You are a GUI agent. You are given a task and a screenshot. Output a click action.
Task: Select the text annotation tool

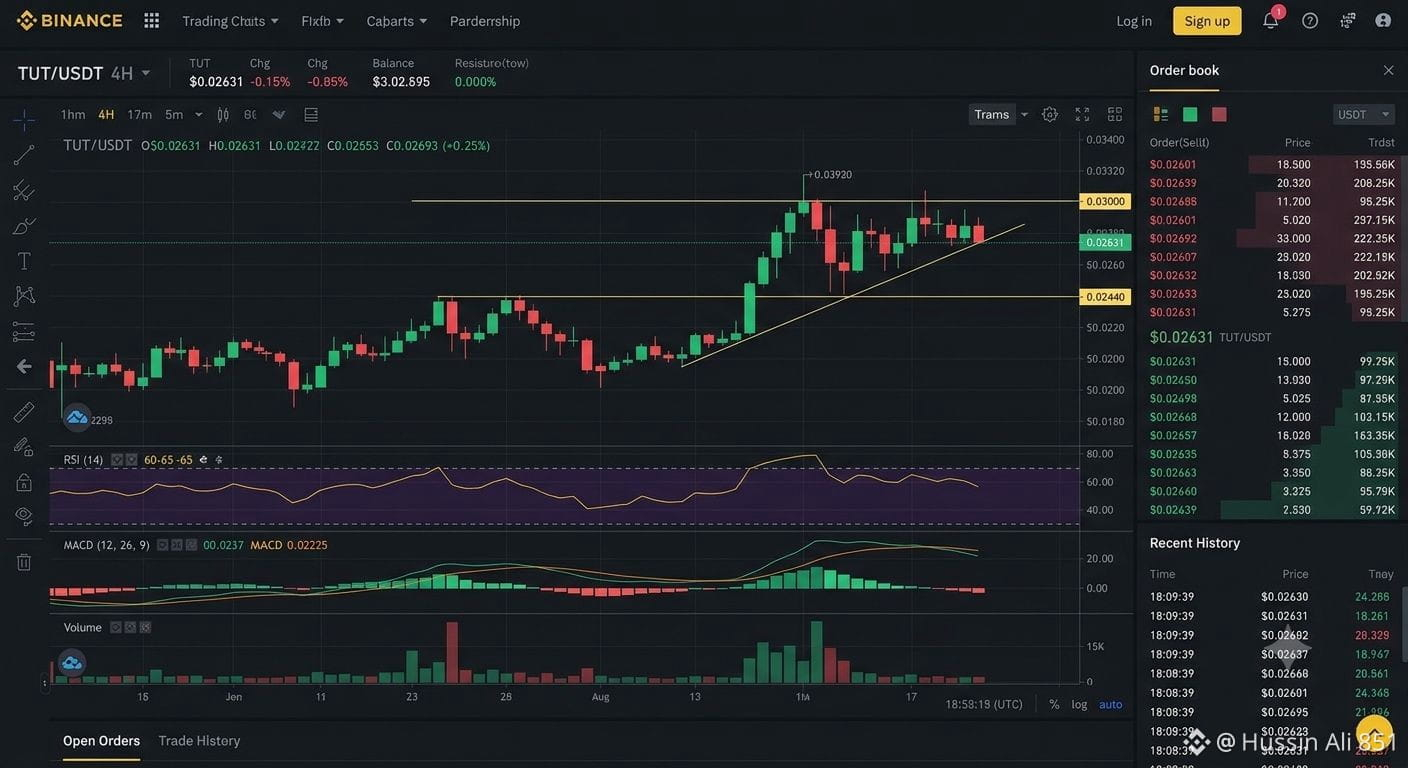24,261
